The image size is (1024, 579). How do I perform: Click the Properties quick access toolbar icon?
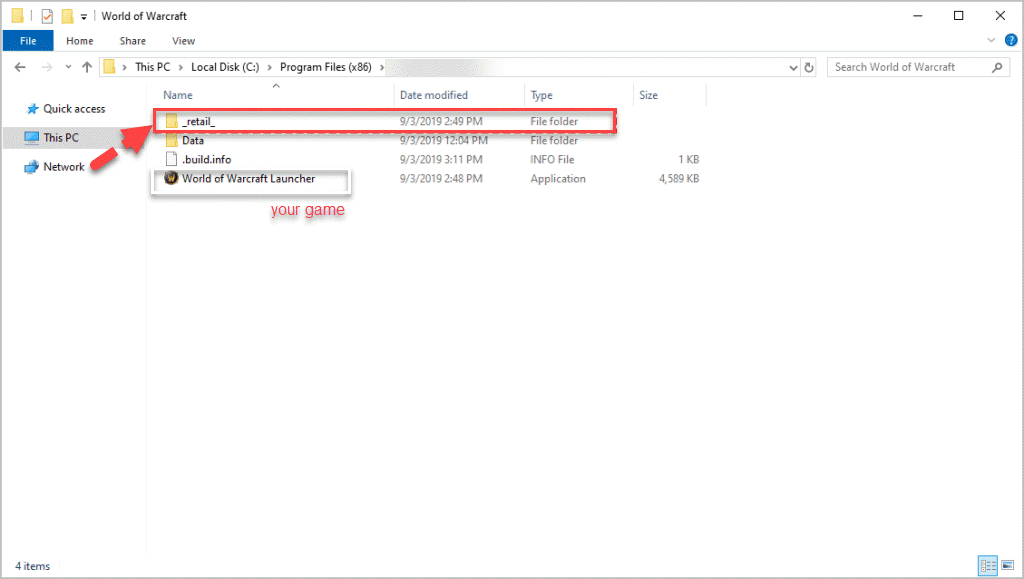click(47, 16)
